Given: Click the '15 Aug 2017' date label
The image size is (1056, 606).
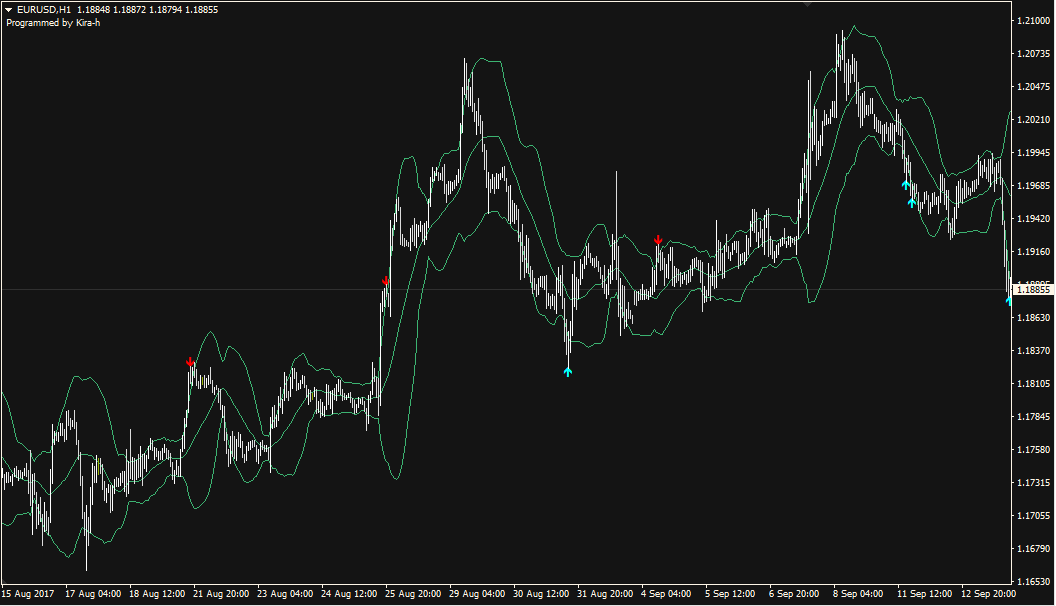Looking at the screenshot, I should (x=30, y=594).
